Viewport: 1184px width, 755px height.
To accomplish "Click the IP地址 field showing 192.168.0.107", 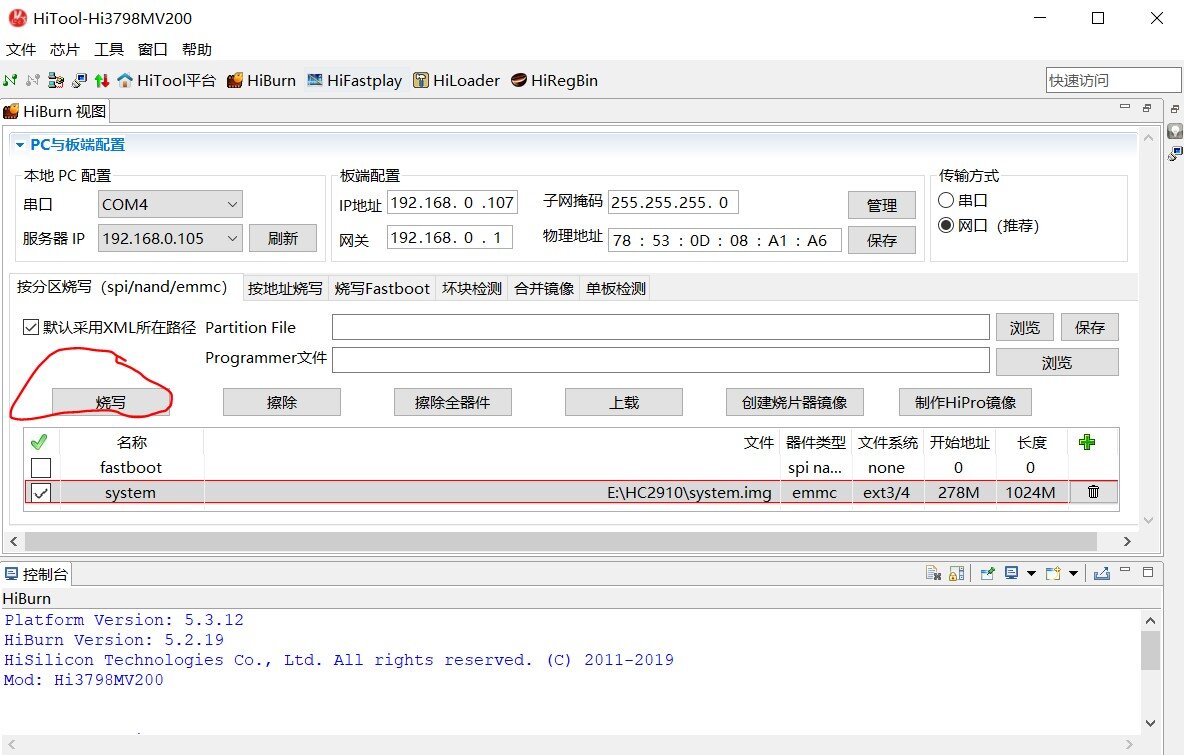I will click(x=452, y=202).
